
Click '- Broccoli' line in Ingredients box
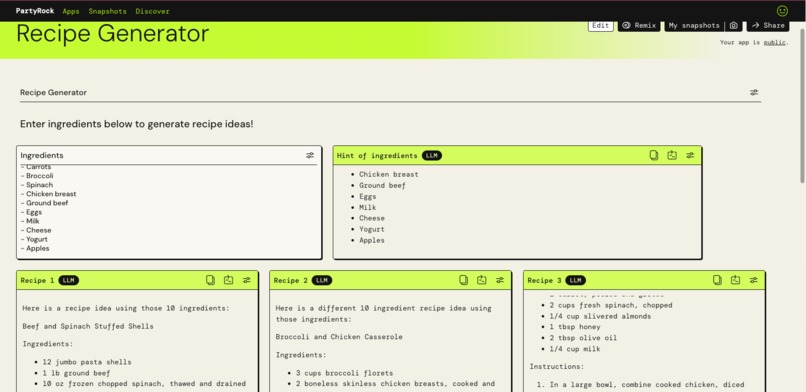[37, 176]
